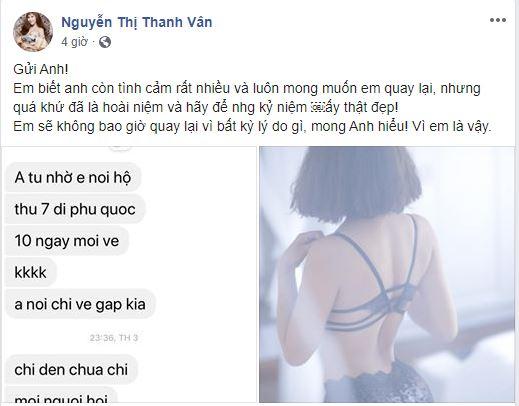519x406 pixels.
Task: Click the 'Gửi Anh!' post text line
Action: pyautogui.click(x=41, y=69)
